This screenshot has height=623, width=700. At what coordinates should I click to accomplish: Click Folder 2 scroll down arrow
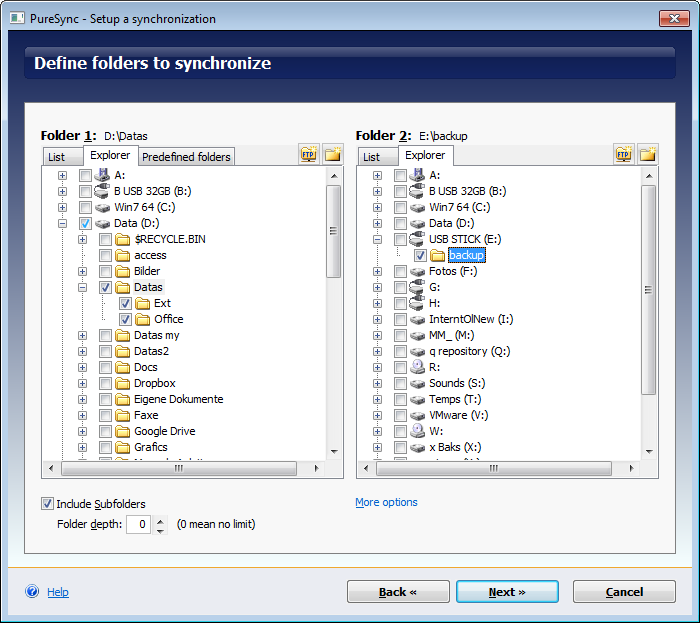click(649, 452)
